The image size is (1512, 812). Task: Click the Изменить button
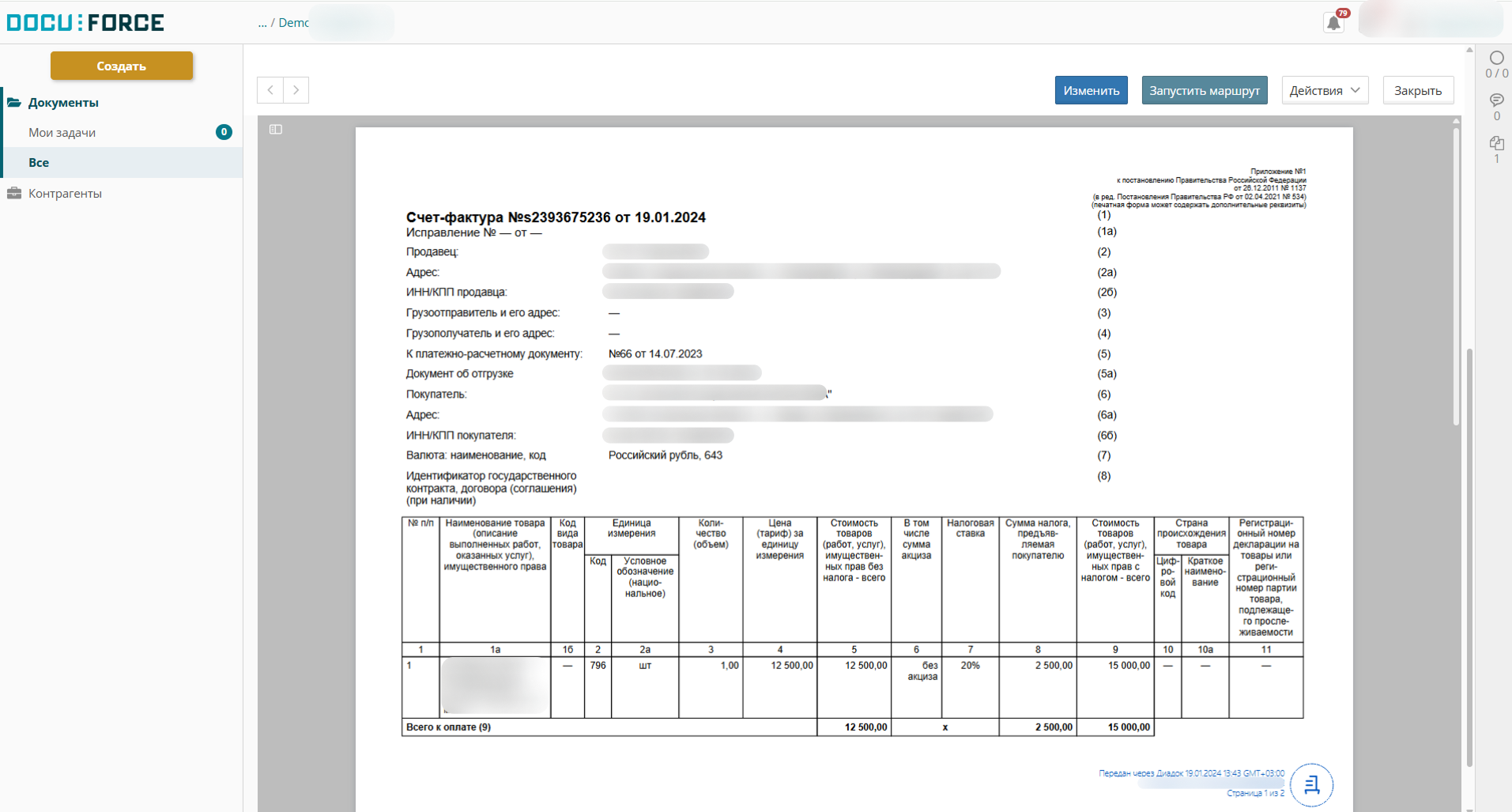coord(1091,91)
